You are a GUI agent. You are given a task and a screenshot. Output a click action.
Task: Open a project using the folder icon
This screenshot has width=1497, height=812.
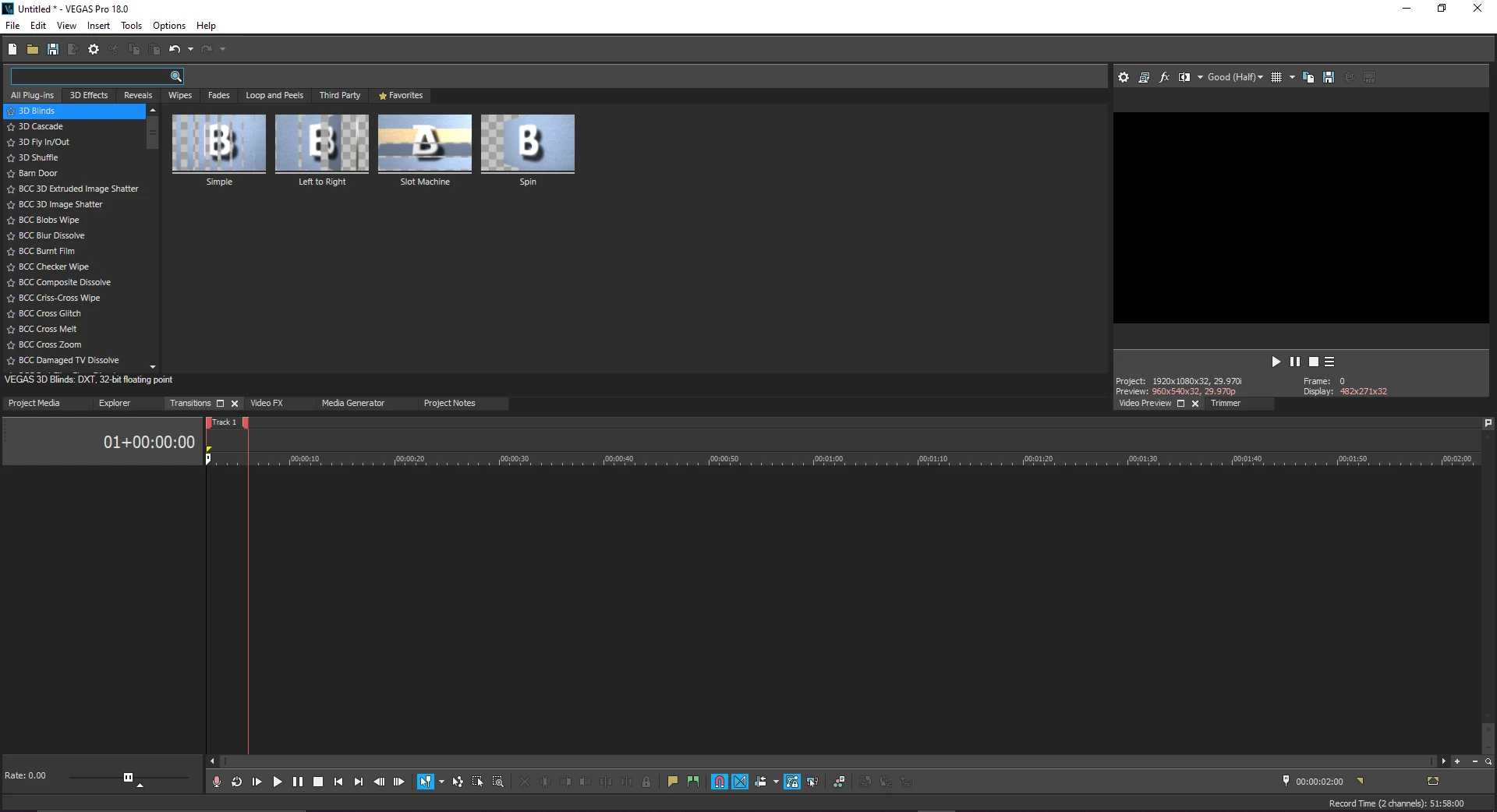click(x=33, y=49)
